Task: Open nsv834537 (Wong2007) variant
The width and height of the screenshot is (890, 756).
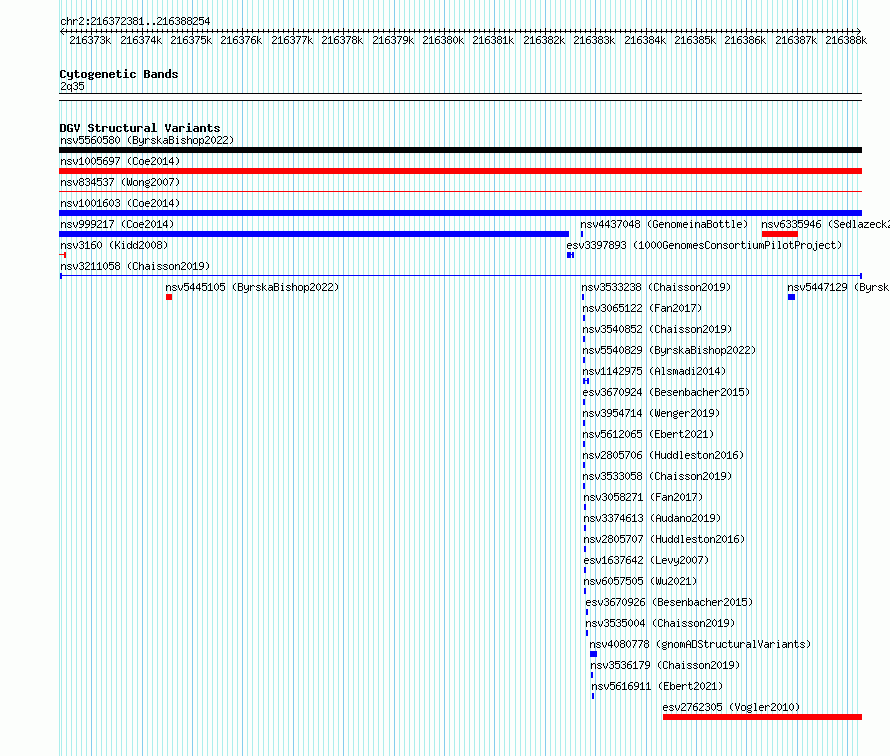Action: (120, 182)
